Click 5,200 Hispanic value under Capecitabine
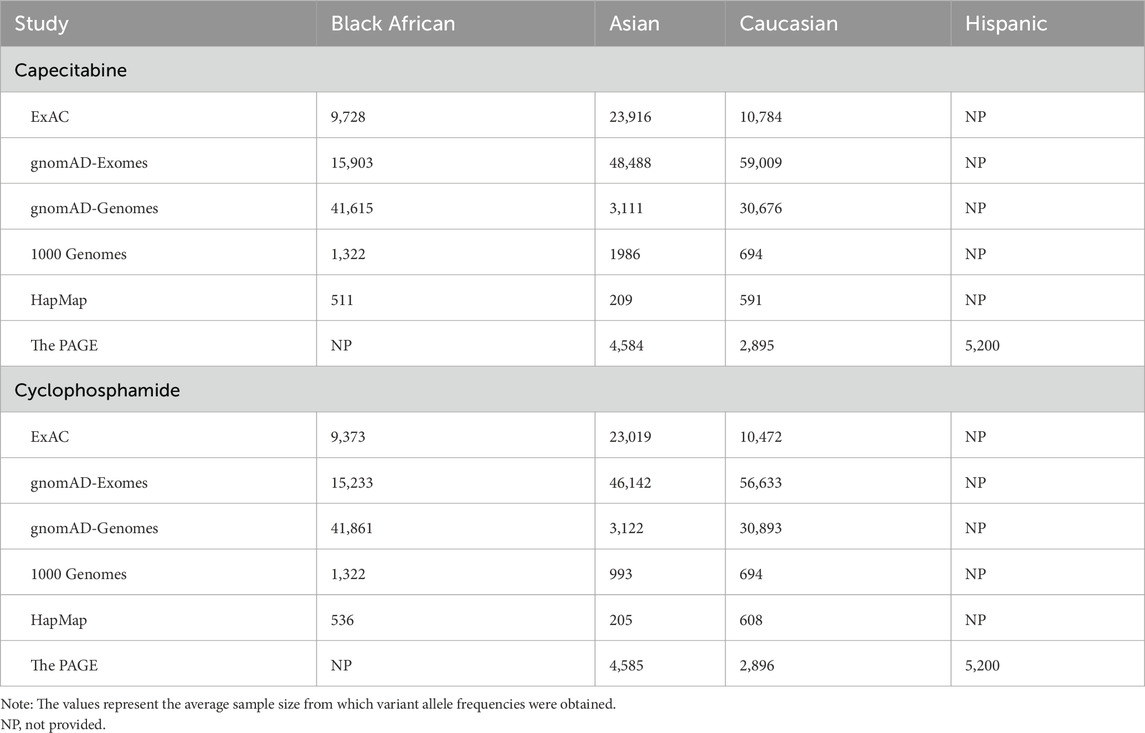Image resolution: width=1145 pixels, height=733 pixels. (982, 345)
